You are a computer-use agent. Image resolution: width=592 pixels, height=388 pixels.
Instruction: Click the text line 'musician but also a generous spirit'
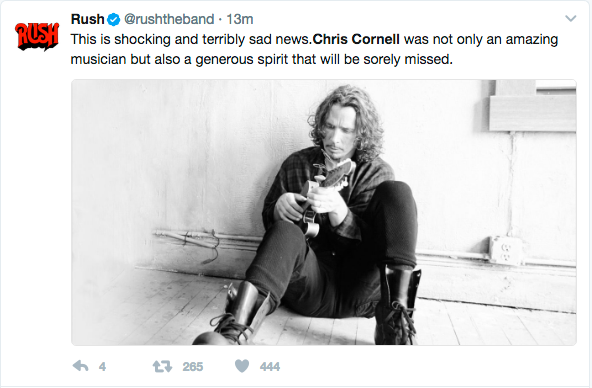pyautogui.click(x=262, y=59)
